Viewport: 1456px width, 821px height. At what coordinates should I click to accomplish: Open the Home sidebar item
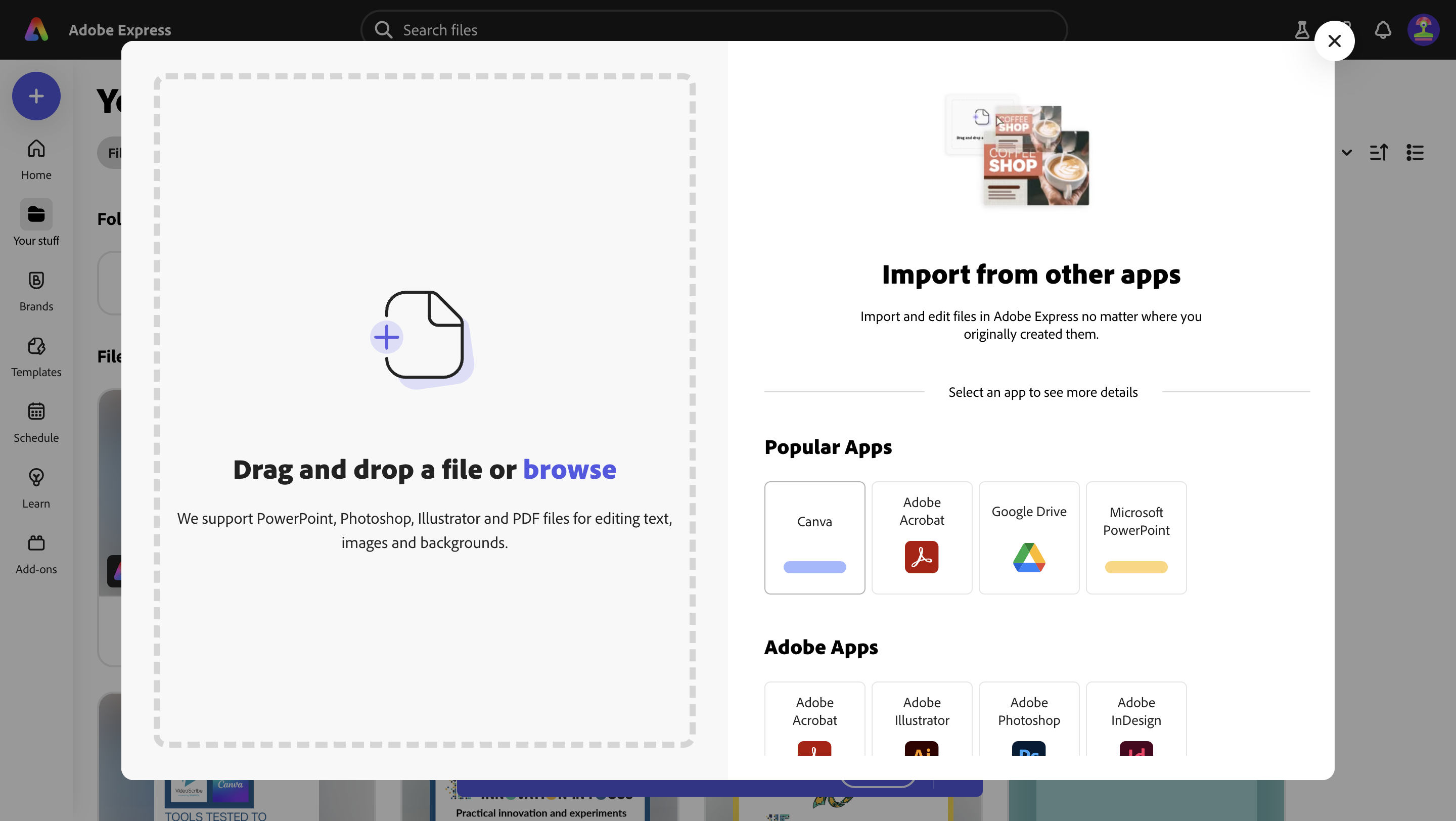click(36, 159)
